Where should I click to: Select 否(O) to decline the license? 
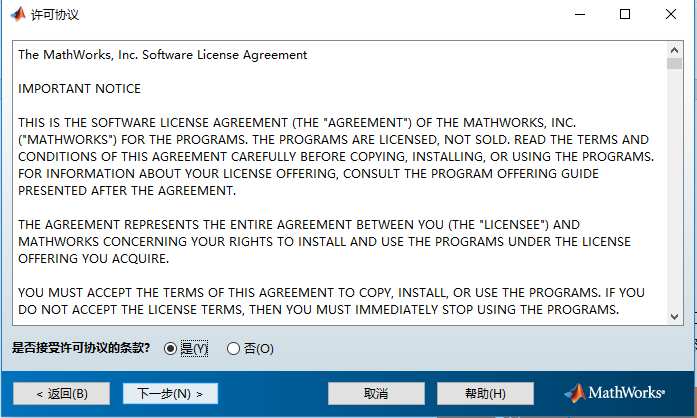234,349
